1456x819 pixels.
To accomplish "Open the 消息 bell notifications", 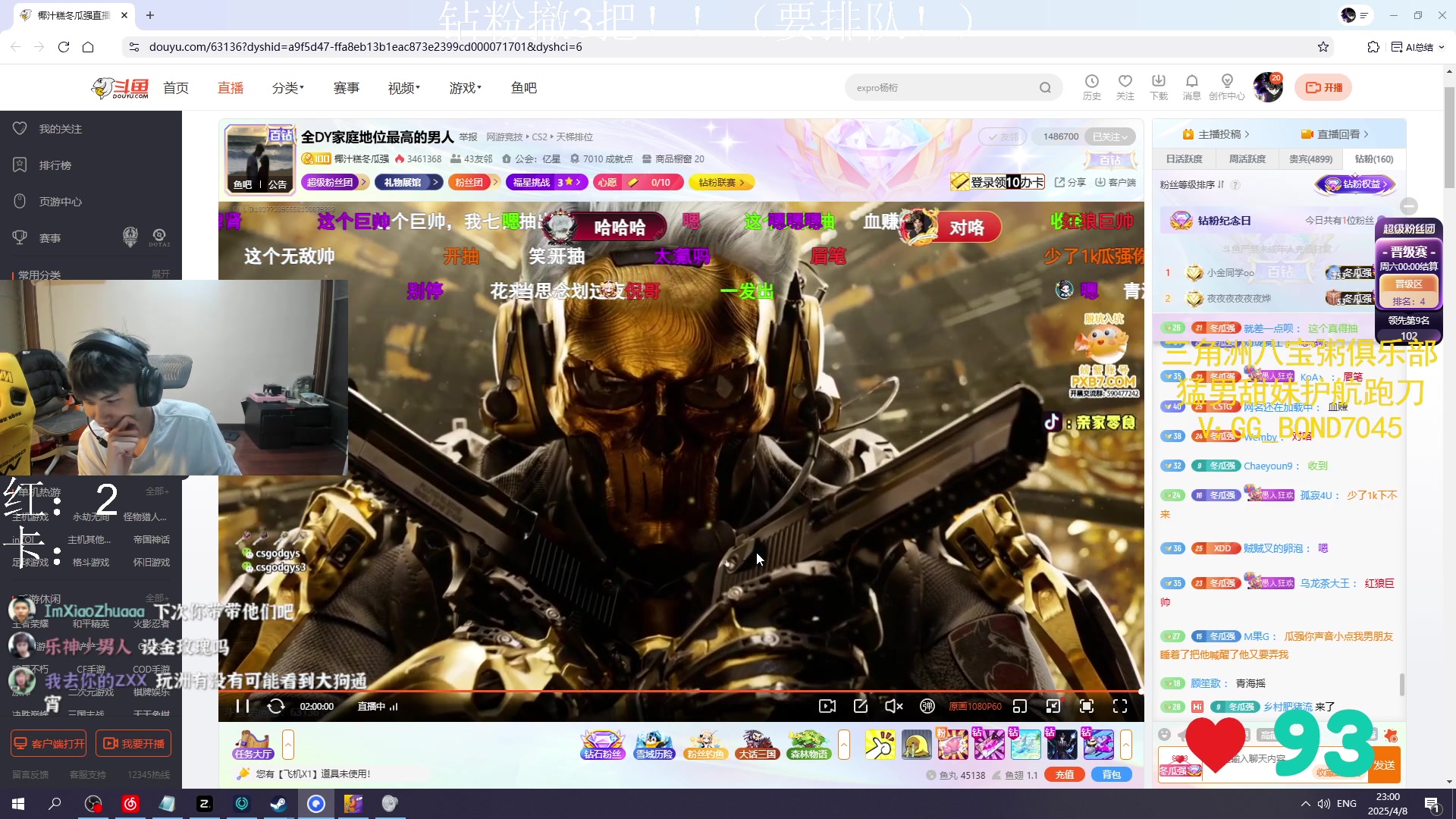I will pos(1191,86).
